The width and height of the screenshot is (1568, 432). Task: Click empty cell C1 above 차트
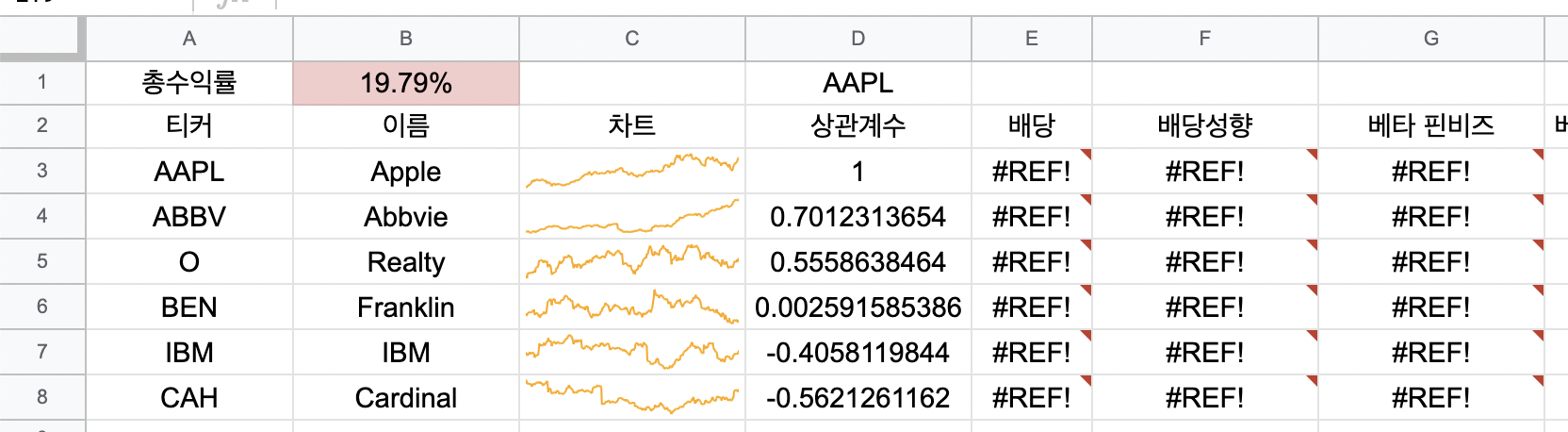point(632,83)
